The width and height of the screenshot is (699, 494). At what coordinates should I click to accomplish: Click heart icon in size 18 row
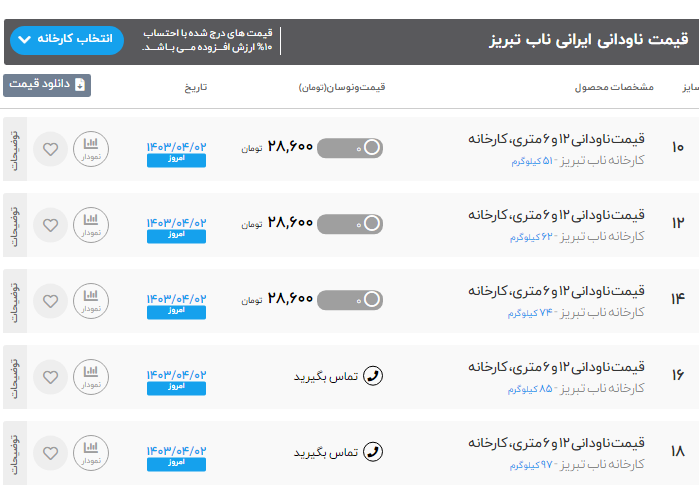click(50, 452)
